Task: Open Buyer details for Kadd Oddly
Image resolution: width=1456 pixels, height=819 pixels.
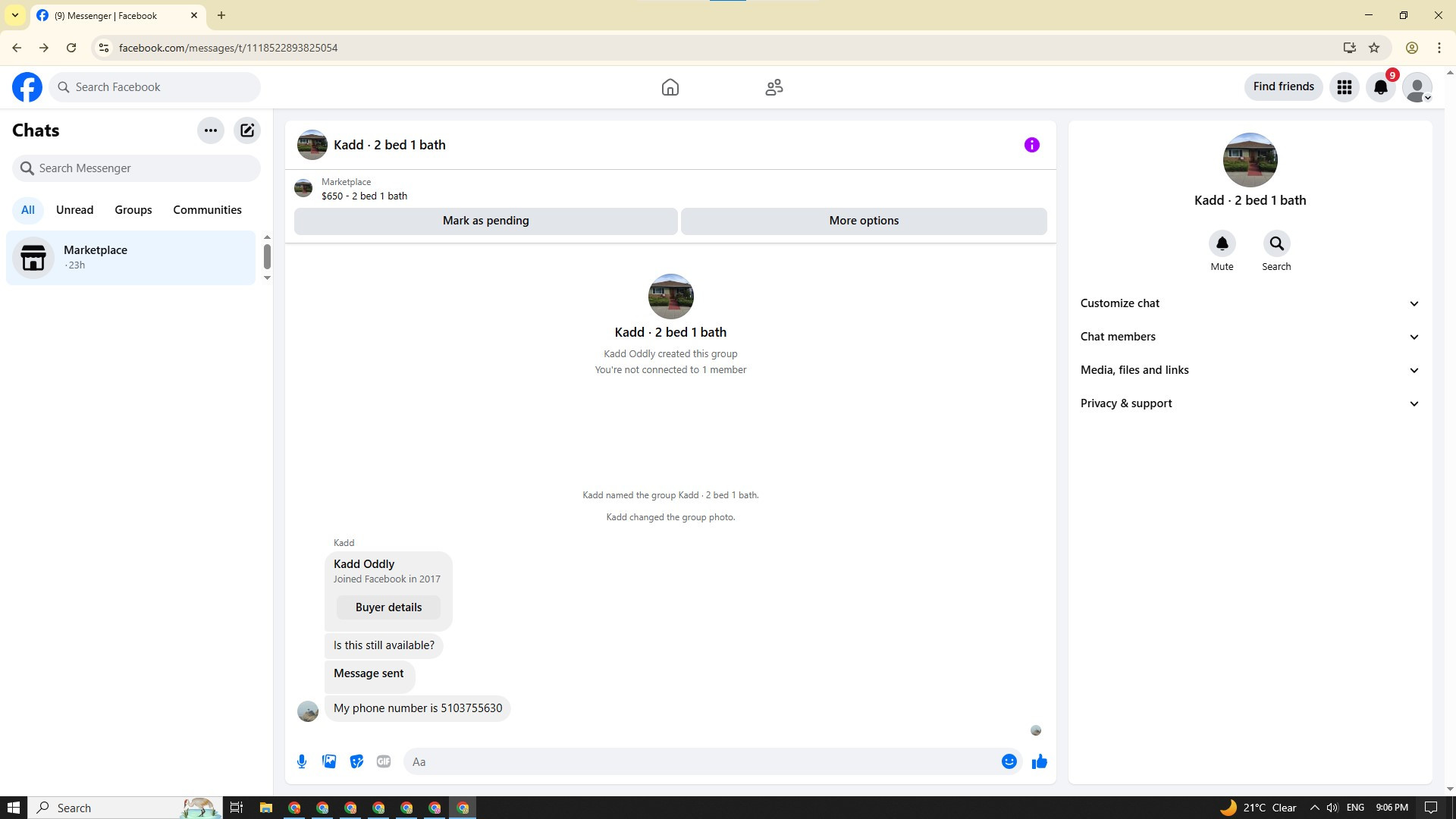Action: (x=388, y=607)
